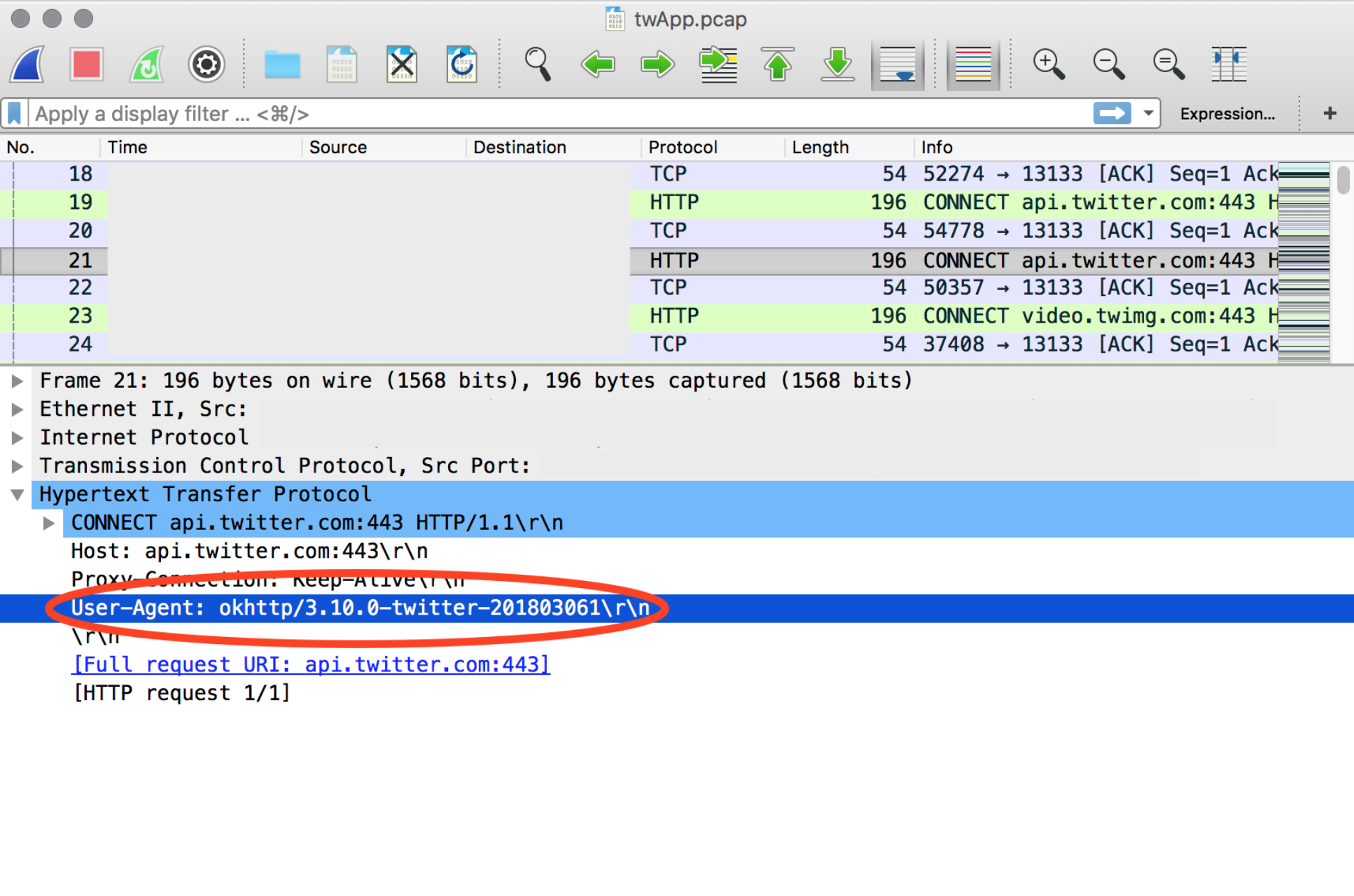Sort by the Length column header
This screenshot has width=1354, height=896.
(x=820, y=148)
